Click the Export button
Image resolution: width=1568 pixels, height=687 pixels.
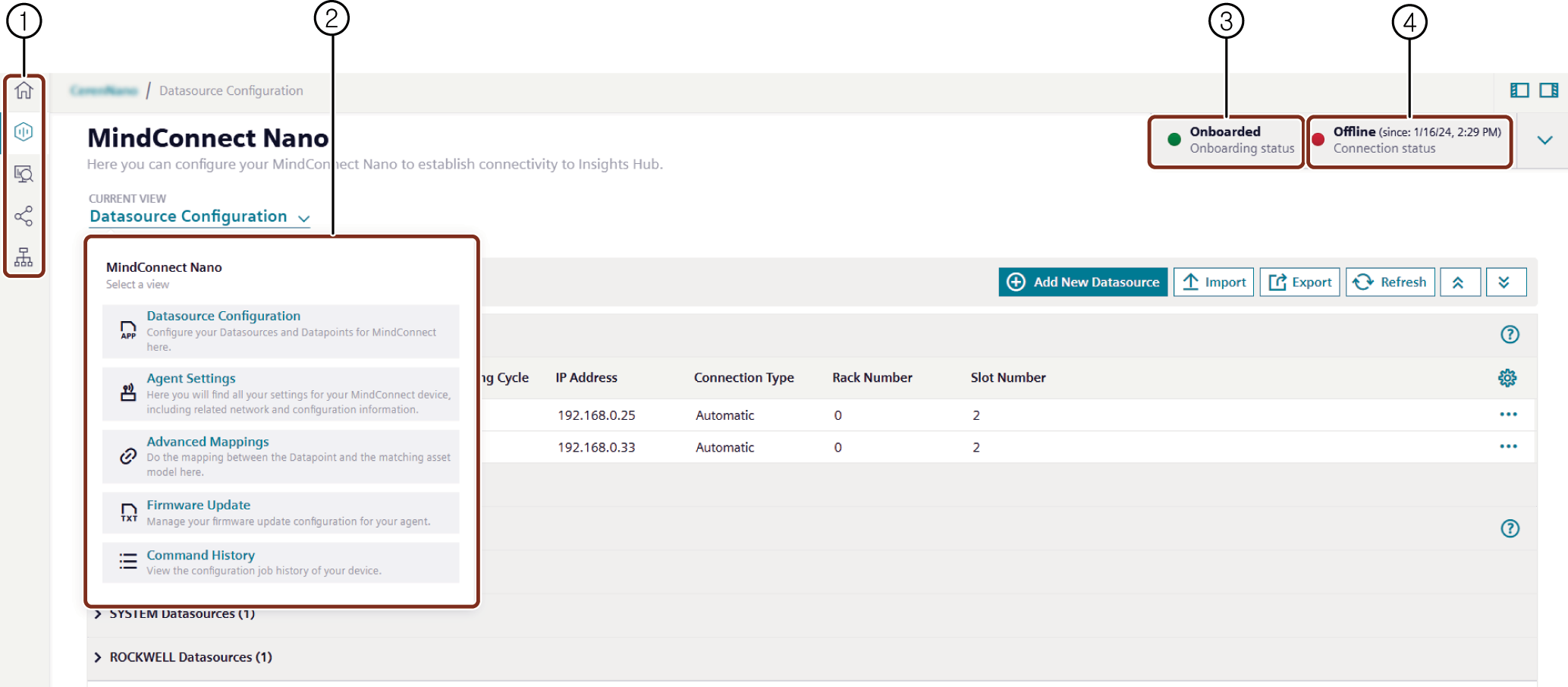click(x=1300, y=282)
